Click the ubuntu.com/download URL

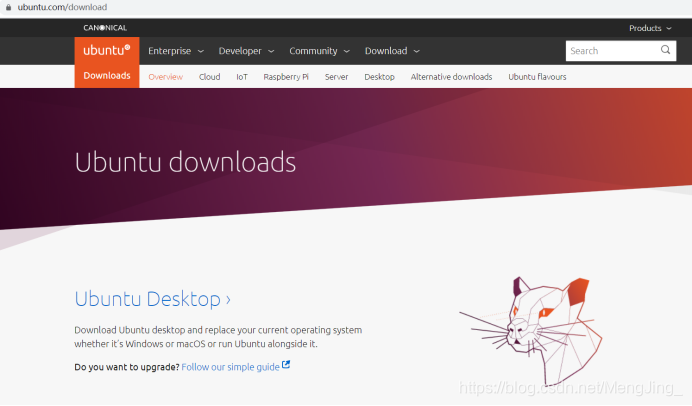pyautogui.click(x=62, y=7)
